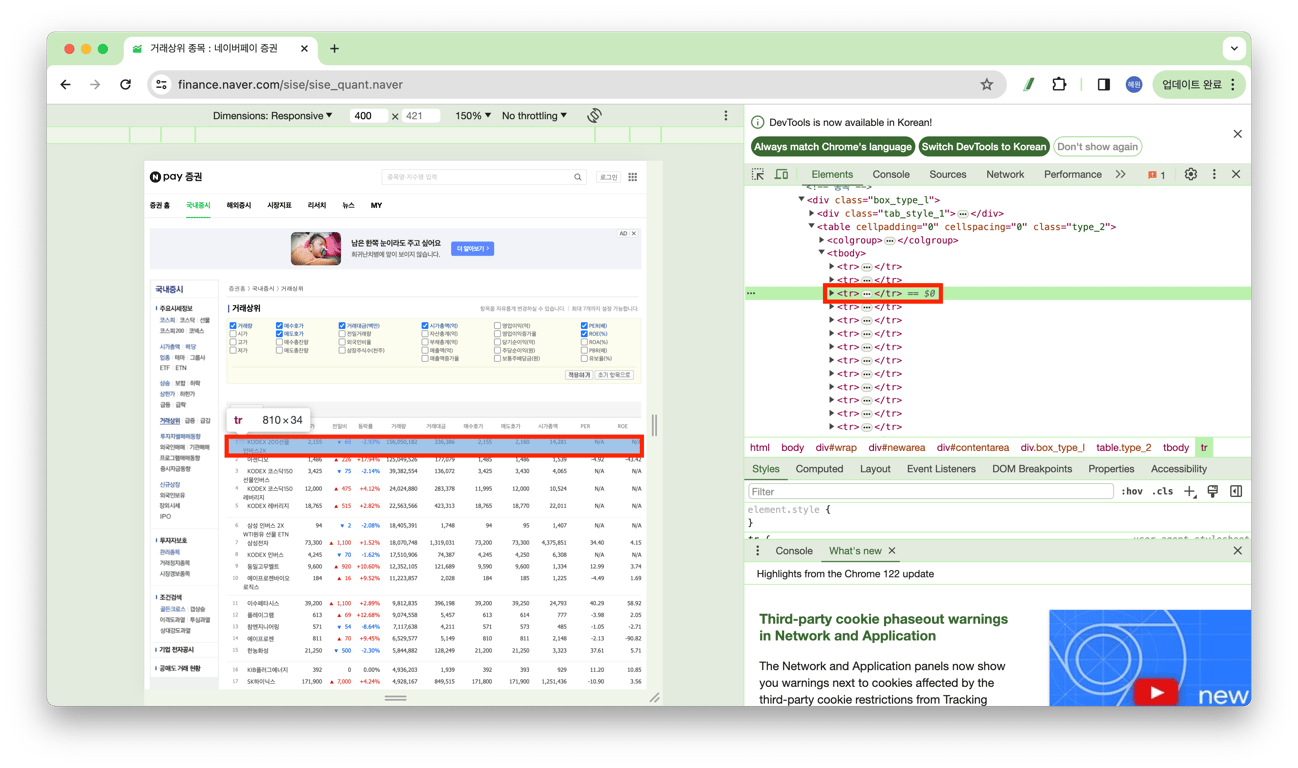Switch to the Console panel tab
Image resolution: width=1298 pixels, height=768 pixels.
tap(891, 175)
